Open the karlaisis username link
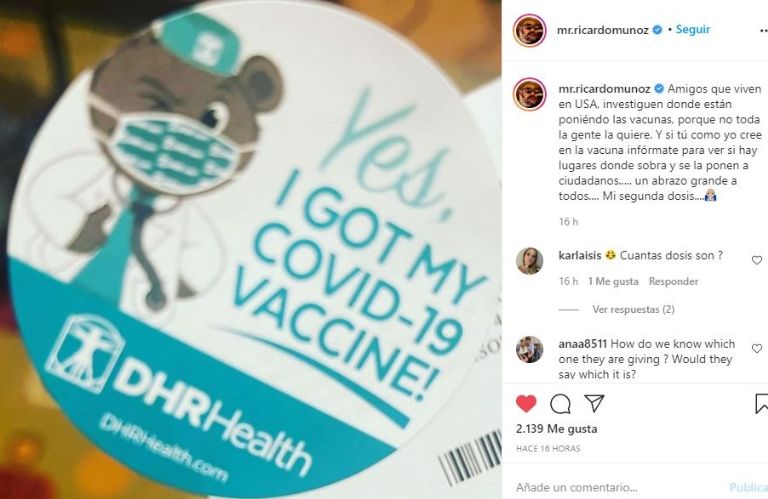This screenshot has height=499, width=768. point(579,255)
